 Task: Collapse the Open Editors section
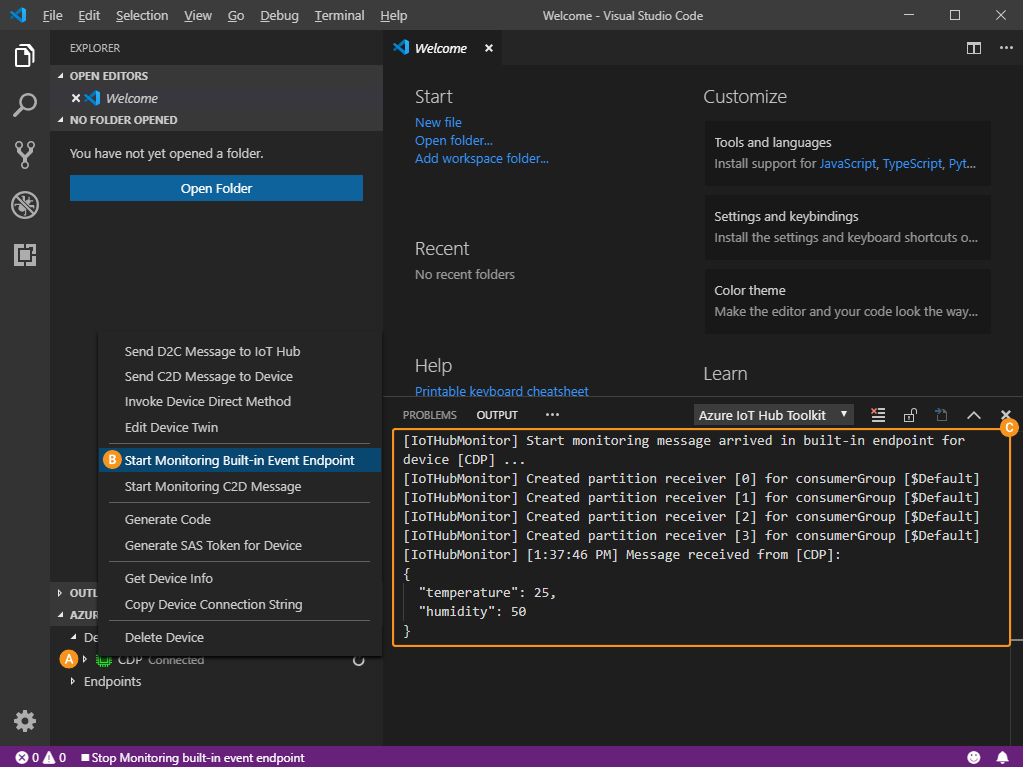tap(108, 76)
